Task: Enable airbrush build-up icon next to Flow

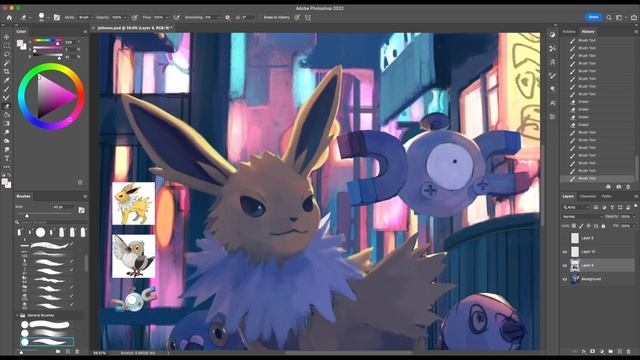Action: click(177, 18)
